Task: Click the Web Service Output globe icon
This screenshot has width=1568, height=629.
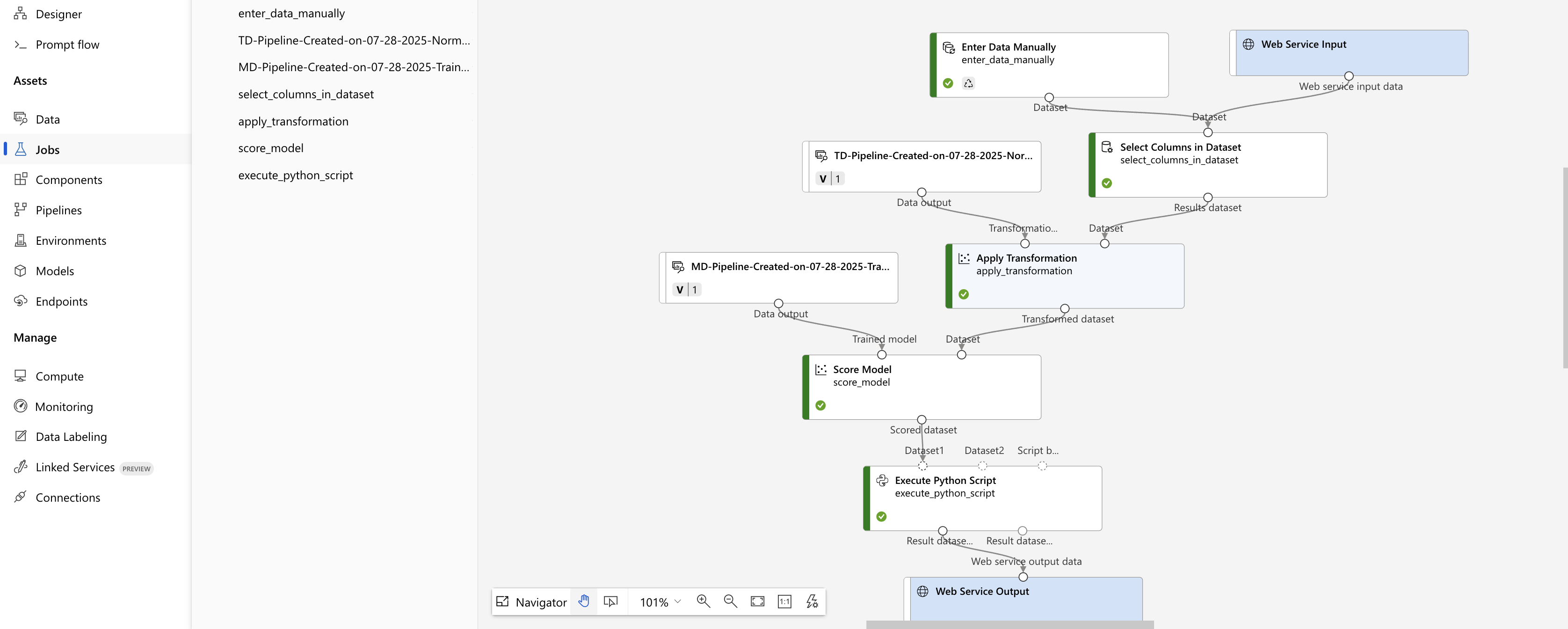Action: click(x=922, y=591)
